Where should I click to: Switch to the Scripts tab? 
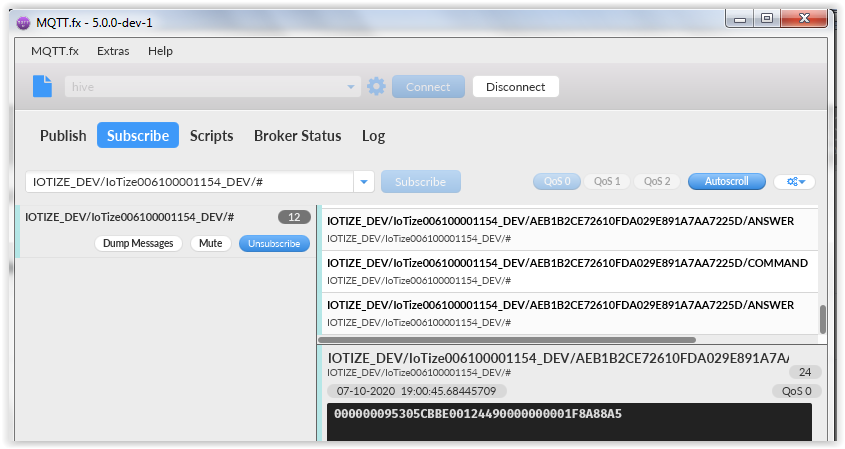[211, 136]
